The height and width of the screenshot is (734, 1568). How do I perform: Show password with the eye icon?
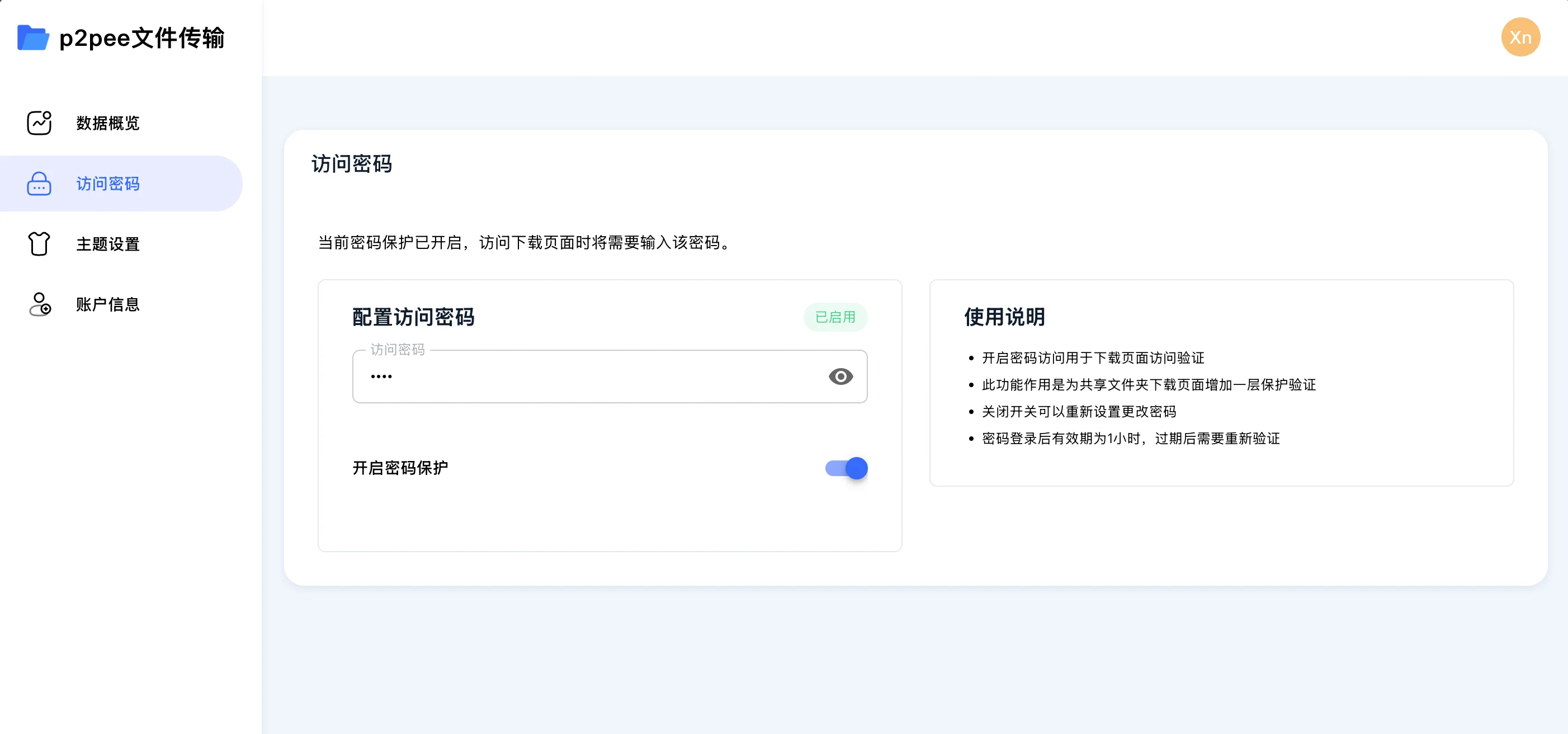tap(840, 377)
